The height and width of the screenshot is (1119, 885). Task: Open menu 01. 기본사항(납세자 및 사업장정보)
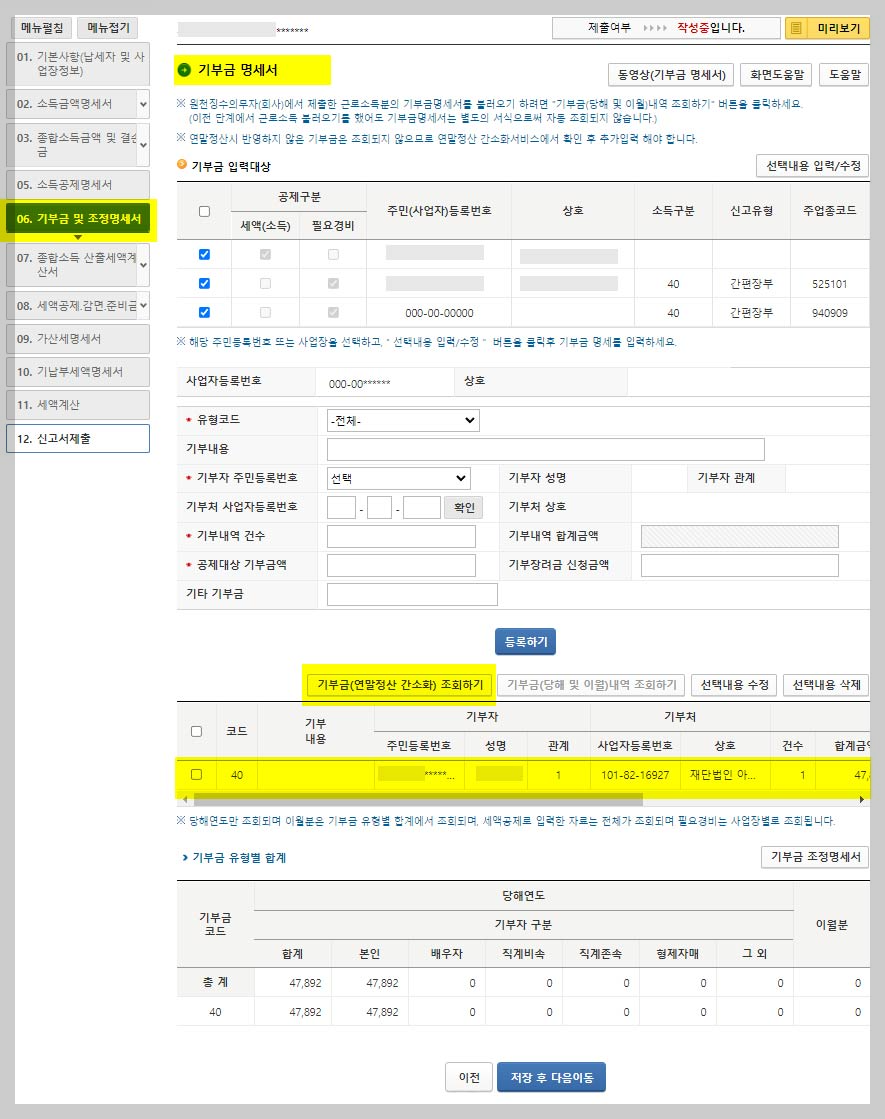click(x=78, y=64)
